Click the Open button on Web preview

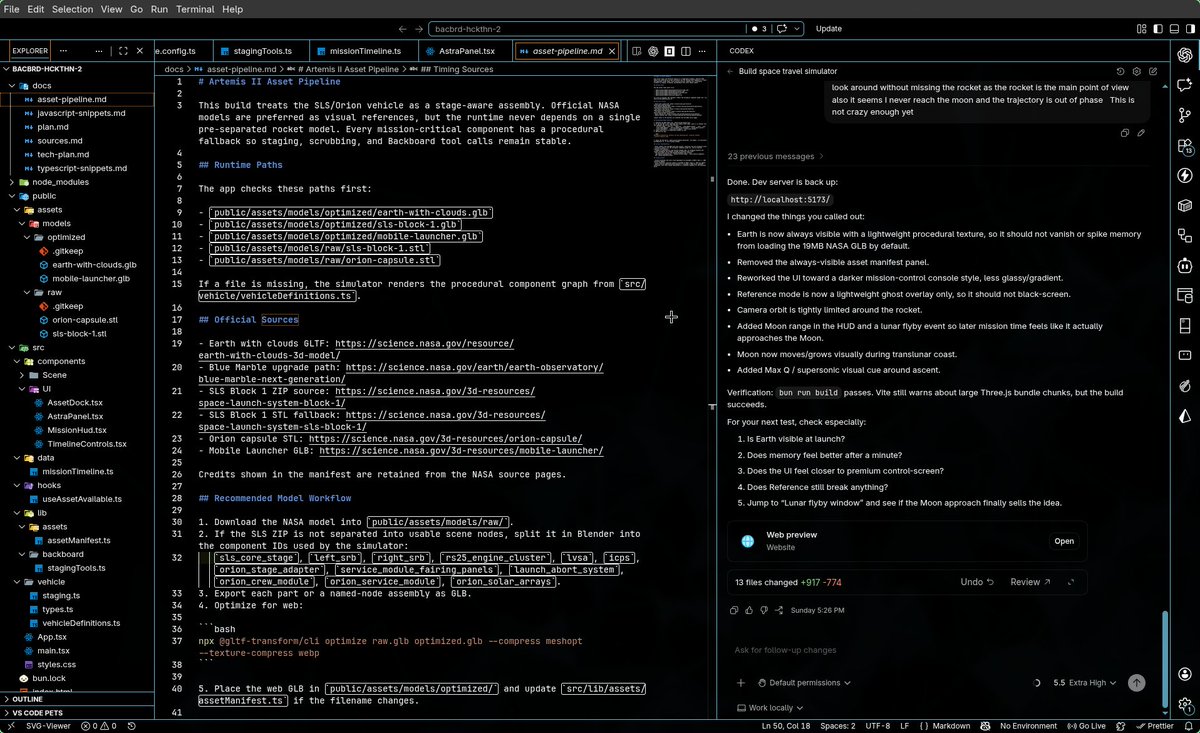point(1064,541)
